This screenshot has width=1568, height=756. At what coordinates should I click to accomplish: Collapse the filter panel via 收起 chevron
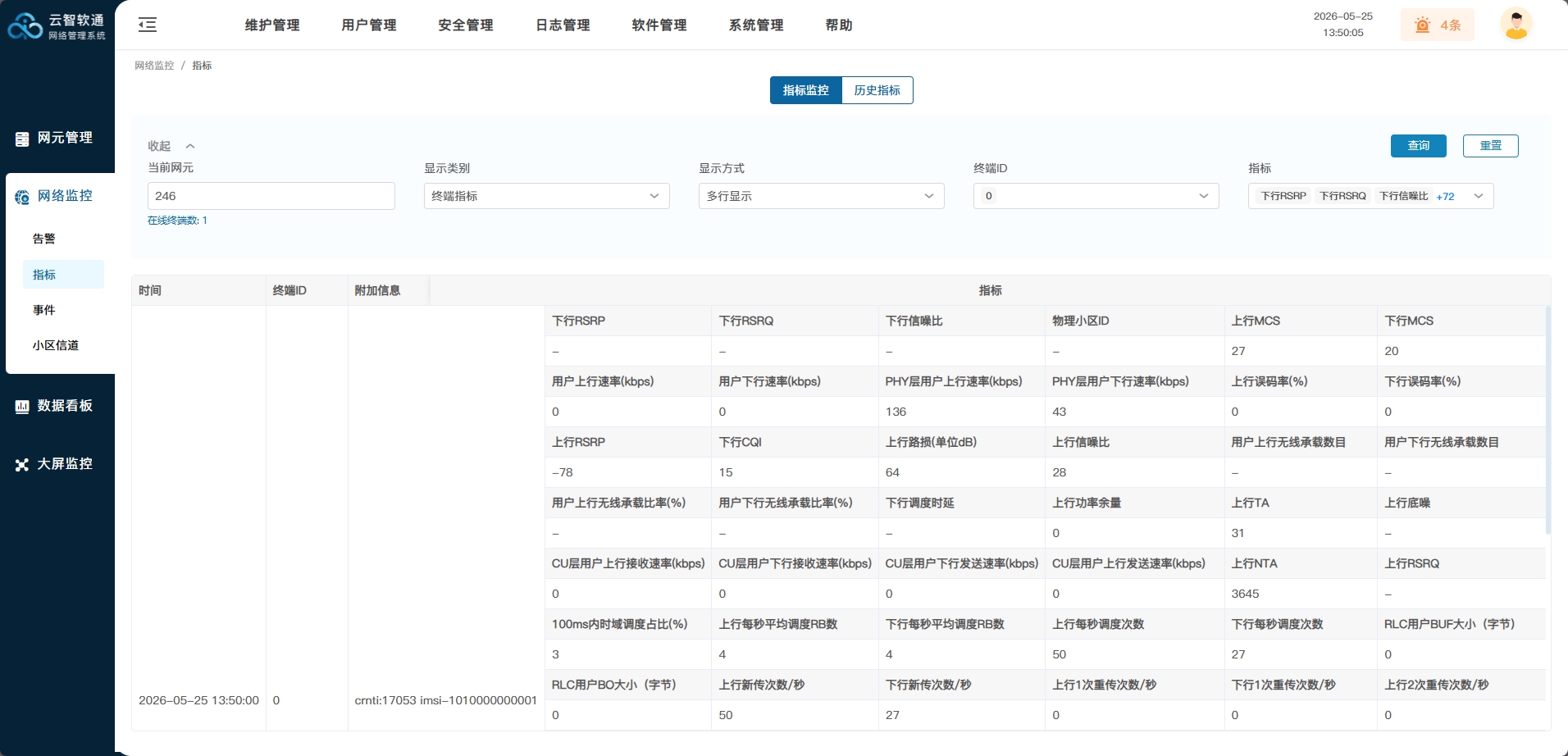click(x=190, y=146)
